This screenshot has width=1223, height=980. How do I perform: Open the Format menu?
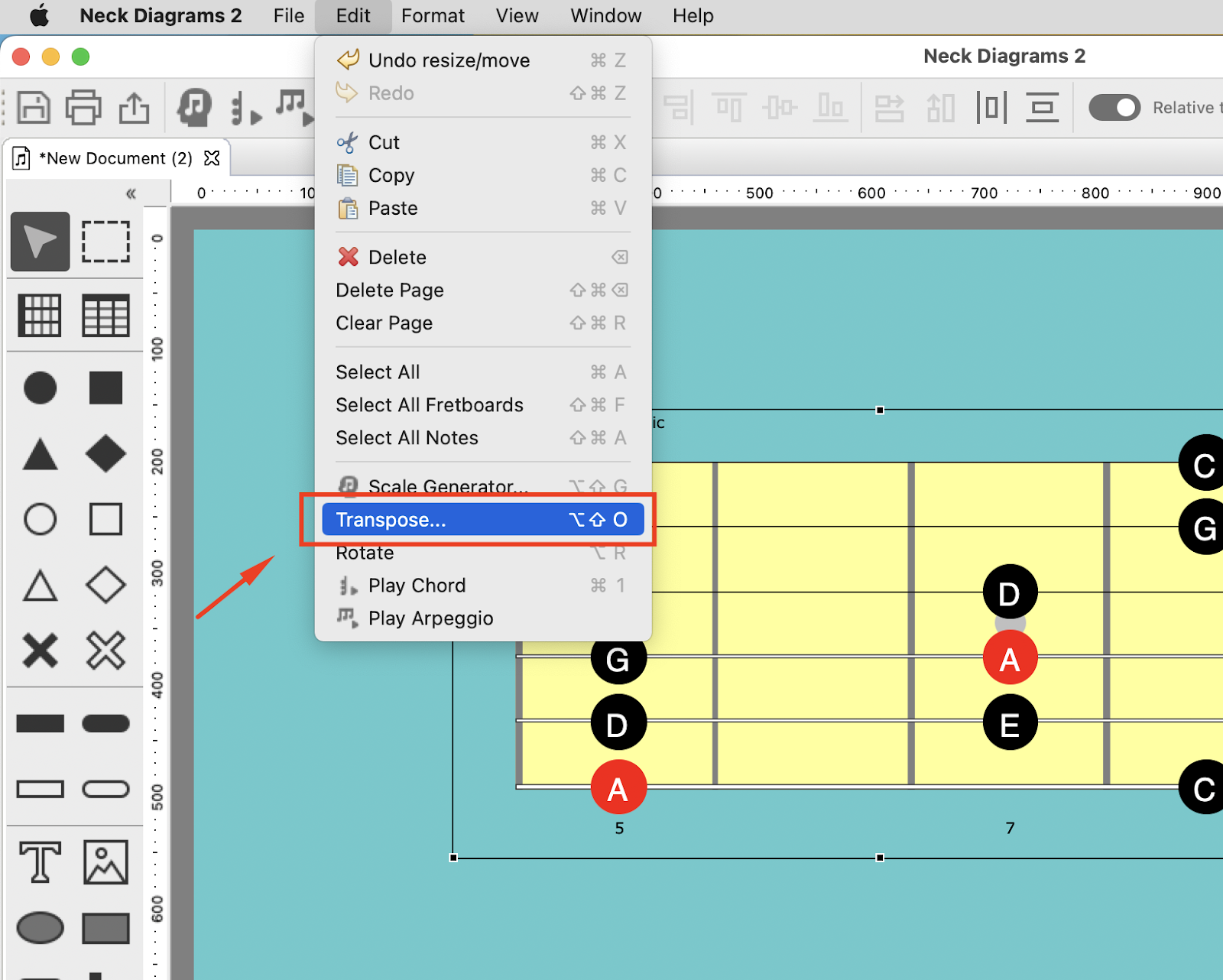coord(433,16)
